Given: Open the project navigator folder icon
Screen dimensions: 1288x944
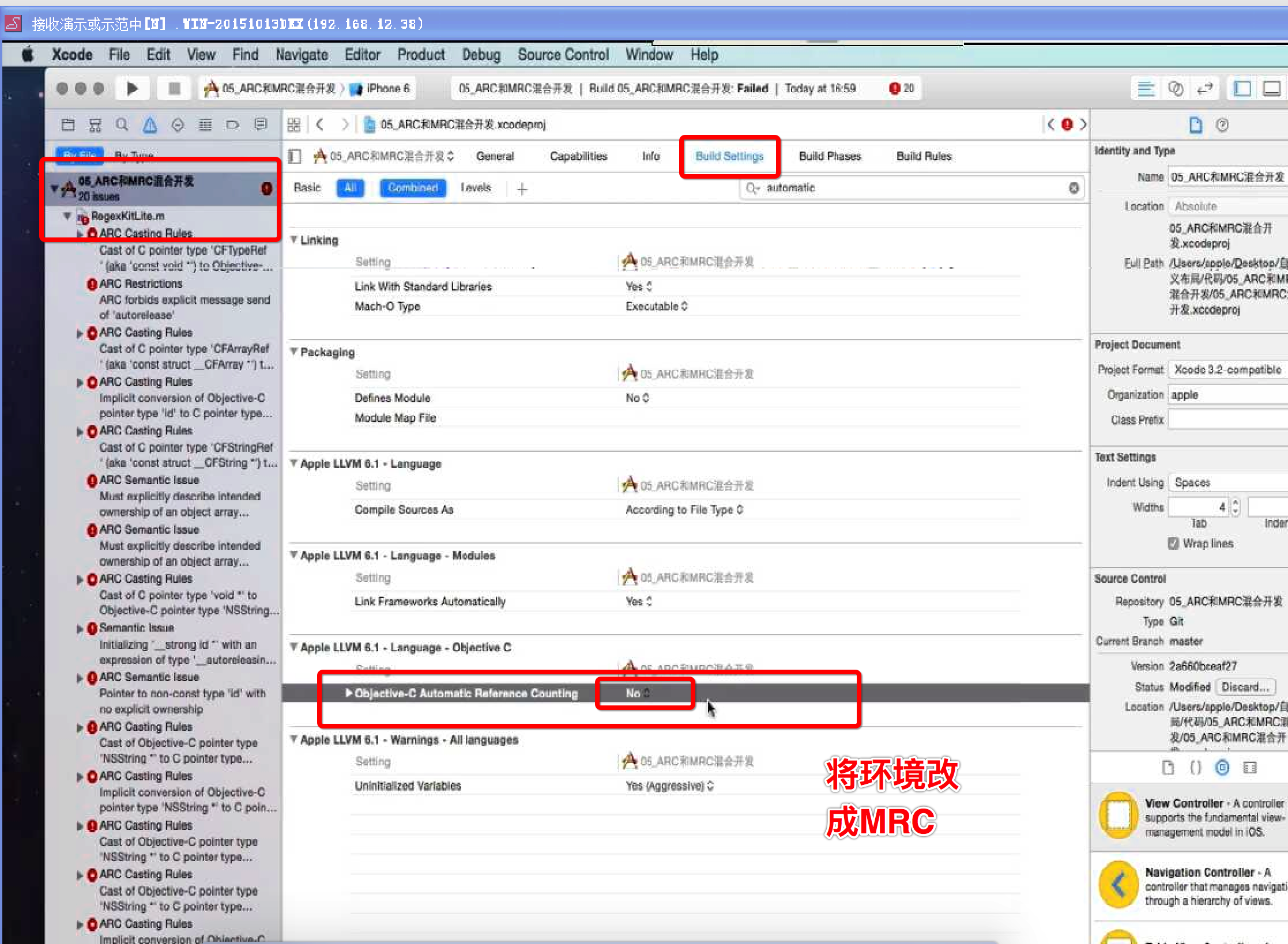Looking at the screenshot, I should coord(68,124).
